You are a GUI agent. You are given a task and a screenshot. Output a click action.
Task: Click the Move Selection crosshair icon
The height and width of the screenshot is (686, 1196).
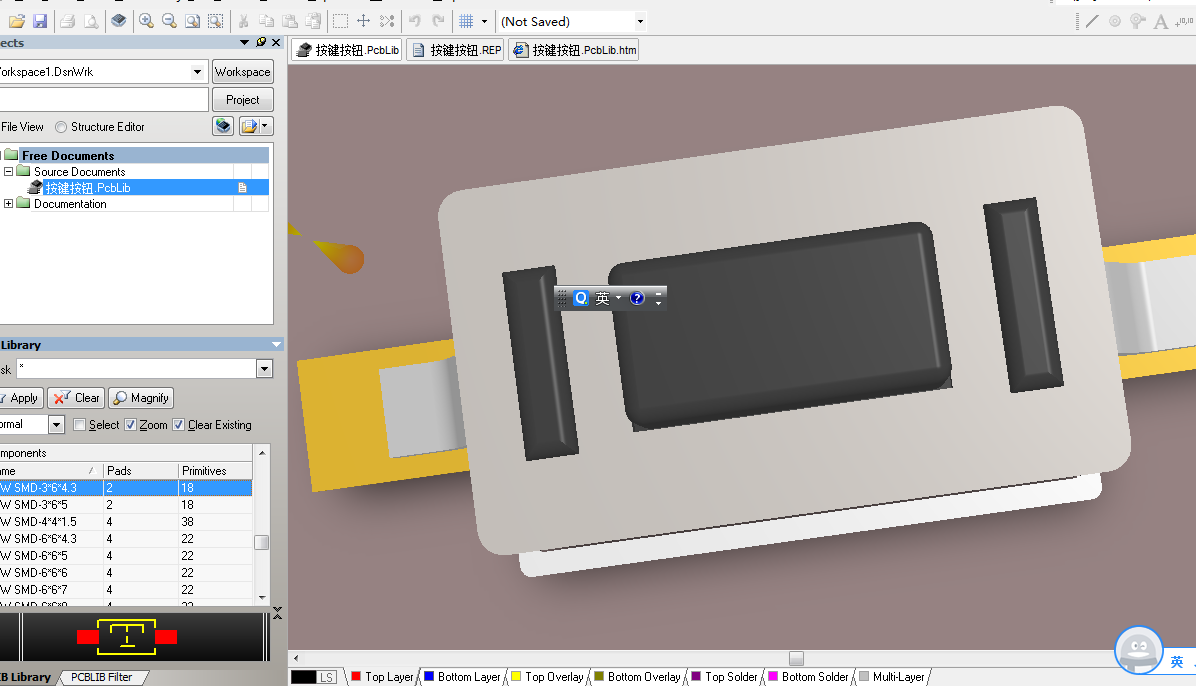click(x=364, y=21)
